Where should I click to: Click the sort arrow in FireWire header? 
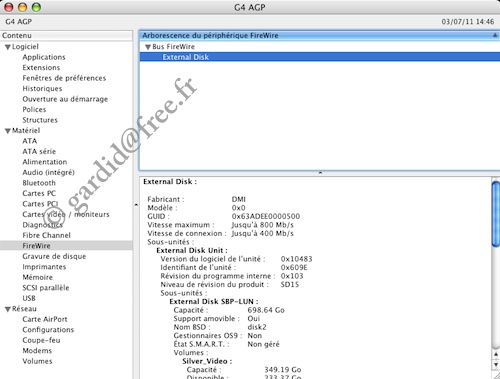(x=495, y=35)
